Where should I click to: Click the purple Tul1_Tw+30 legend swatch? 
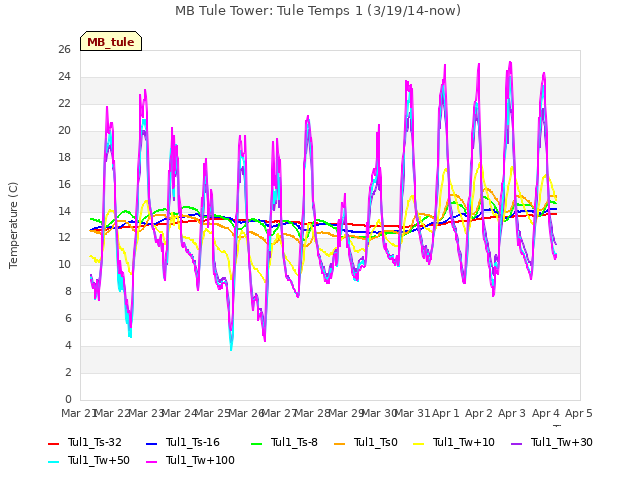point(516,443)
